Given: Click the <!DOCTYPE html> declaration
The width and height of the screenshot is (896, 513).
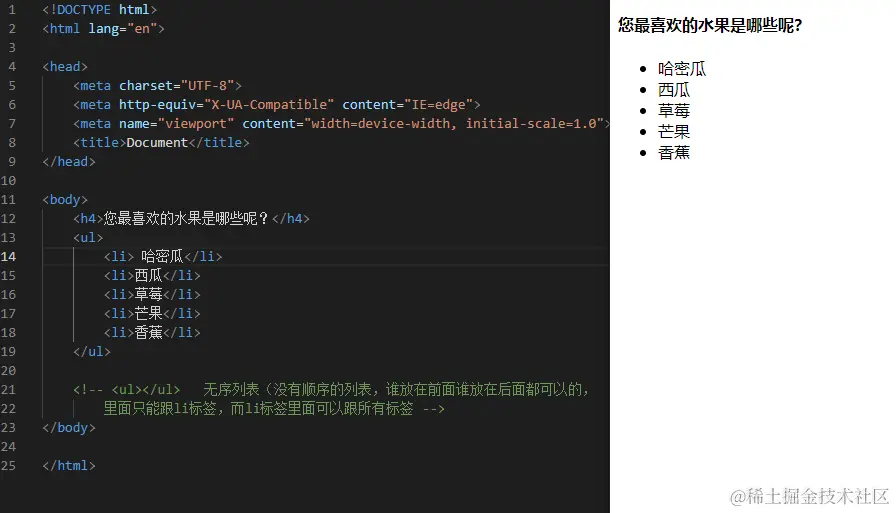Looking at the screenshot, I should 99,10.
